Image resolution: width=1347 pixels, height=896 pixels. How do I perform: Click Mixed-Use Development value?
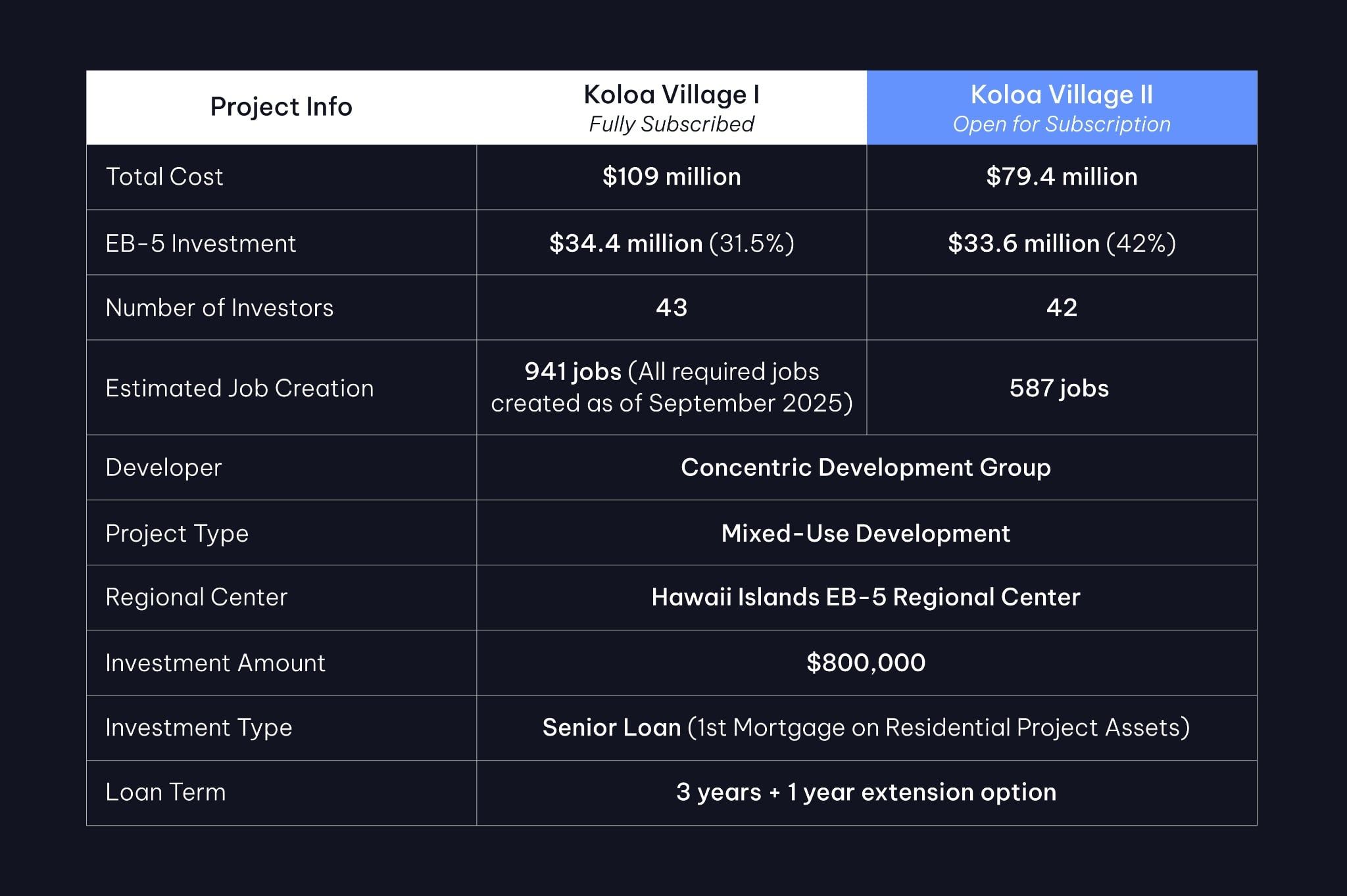pos(866,533)
